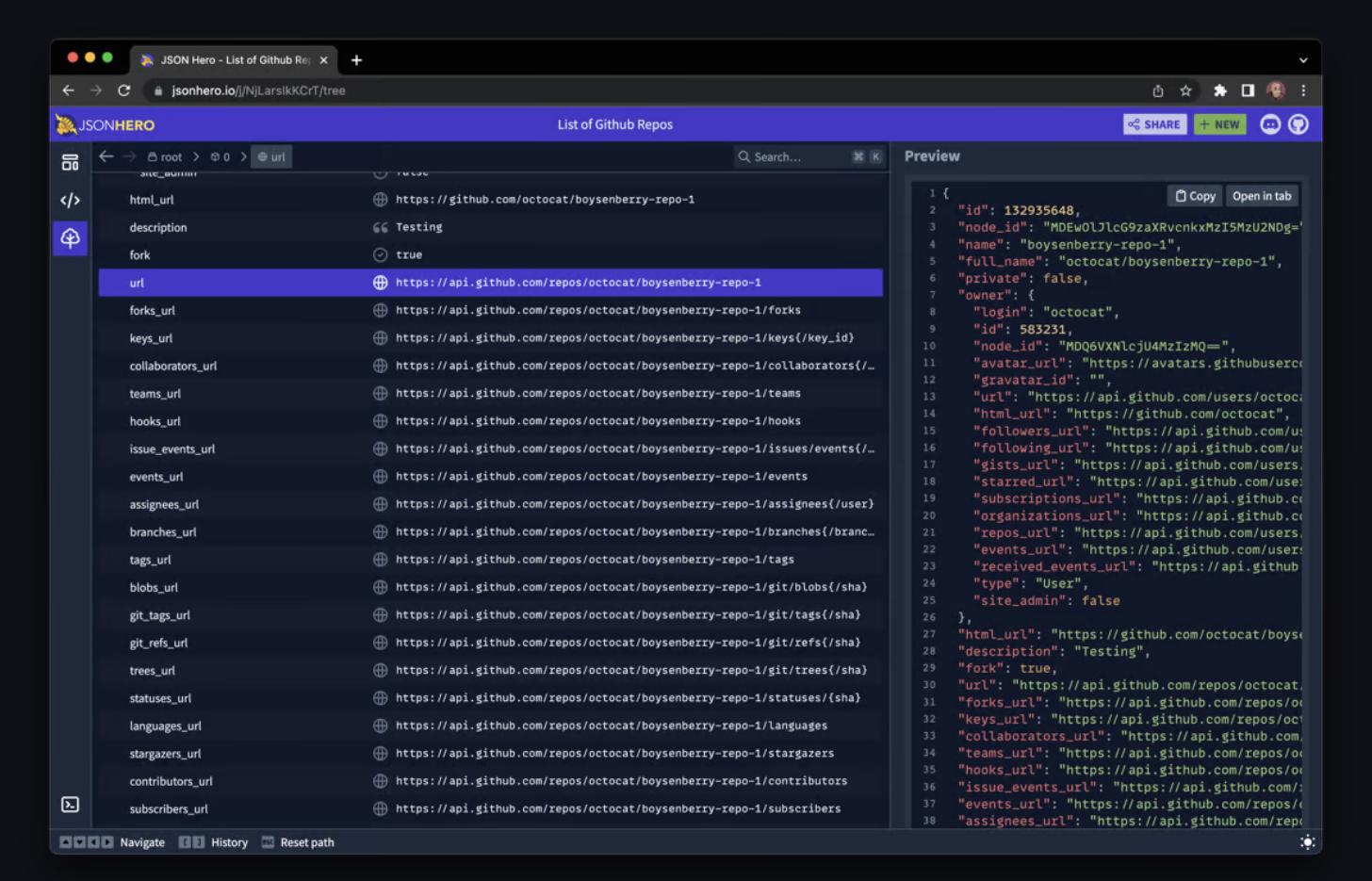Click checkmark icon on fork row
Screen dimensions: 1372x881
point(380,255)
